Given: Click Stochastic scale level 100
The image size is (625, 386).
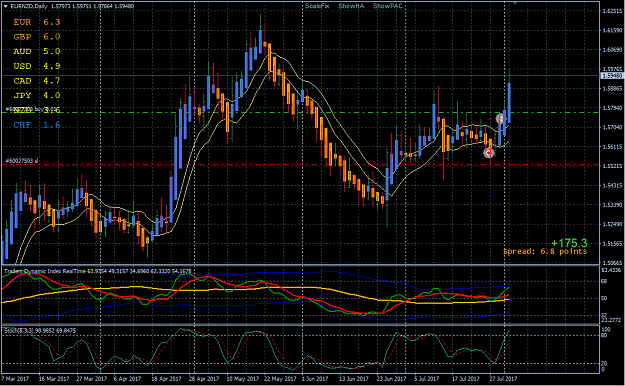Looking at the screenshot, I should pos(606,330).
